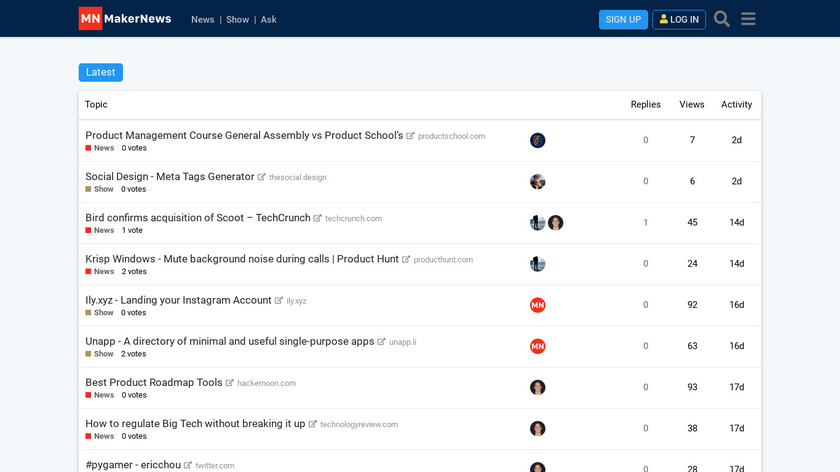The height and width of the screenshot is (472, 840).
Task: Open poster avatar on Best Product Roadmap Tools
Action: point(538,387)
